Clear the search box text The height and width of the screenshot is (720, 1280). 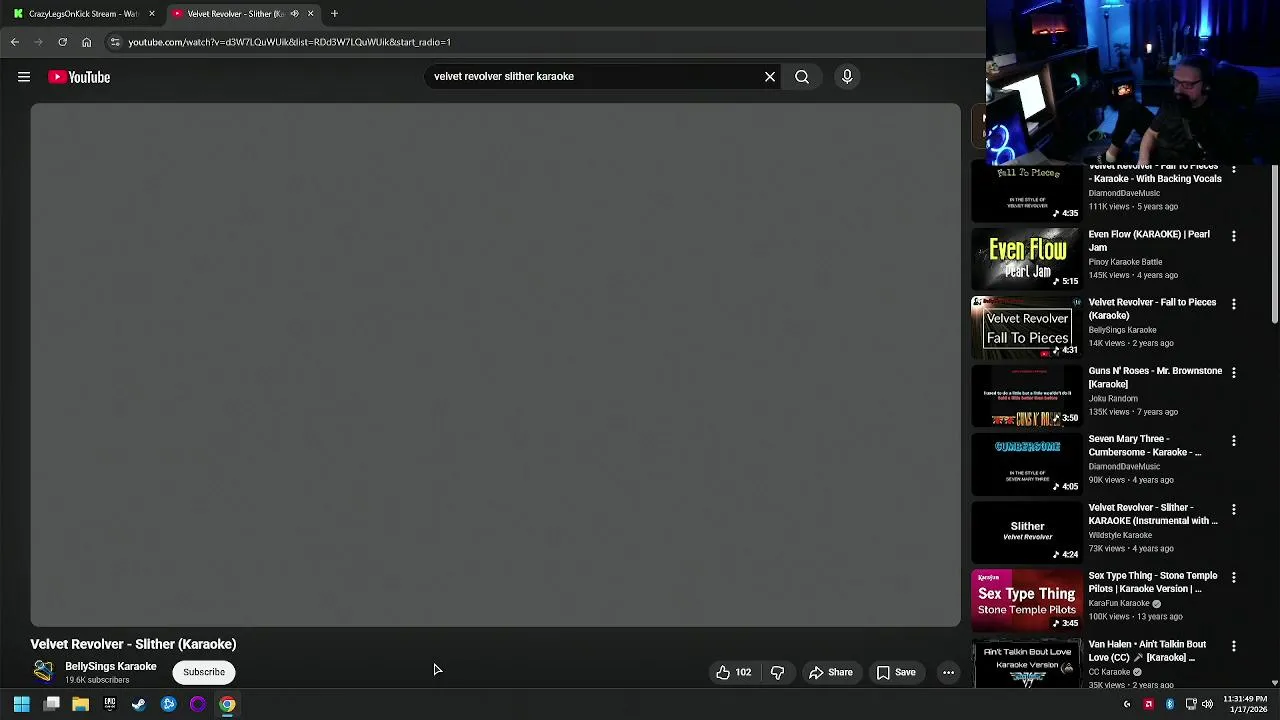(x=770, y=76)
